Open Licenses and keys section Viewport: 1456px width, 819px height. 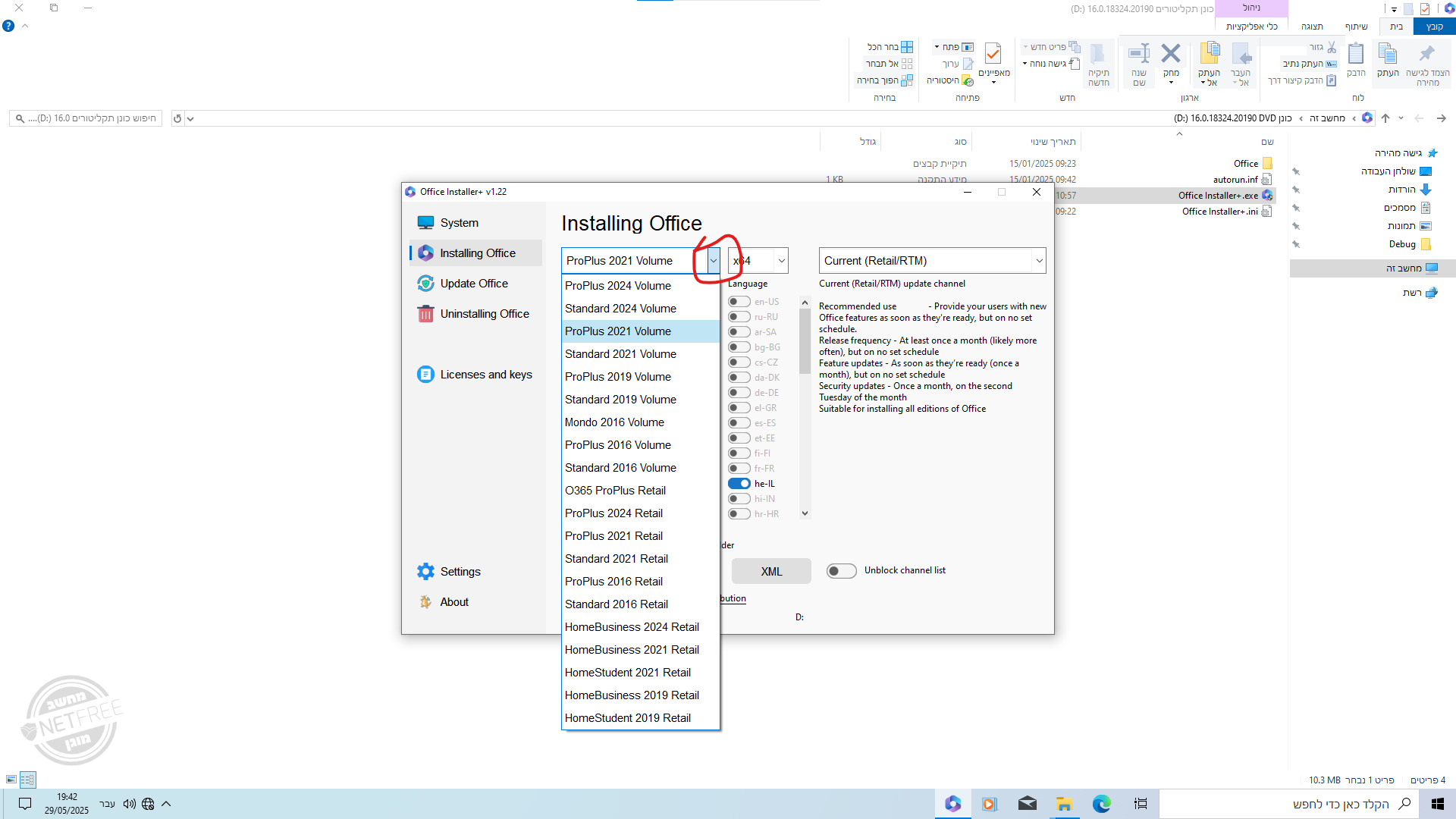click(x=485, y=375)
